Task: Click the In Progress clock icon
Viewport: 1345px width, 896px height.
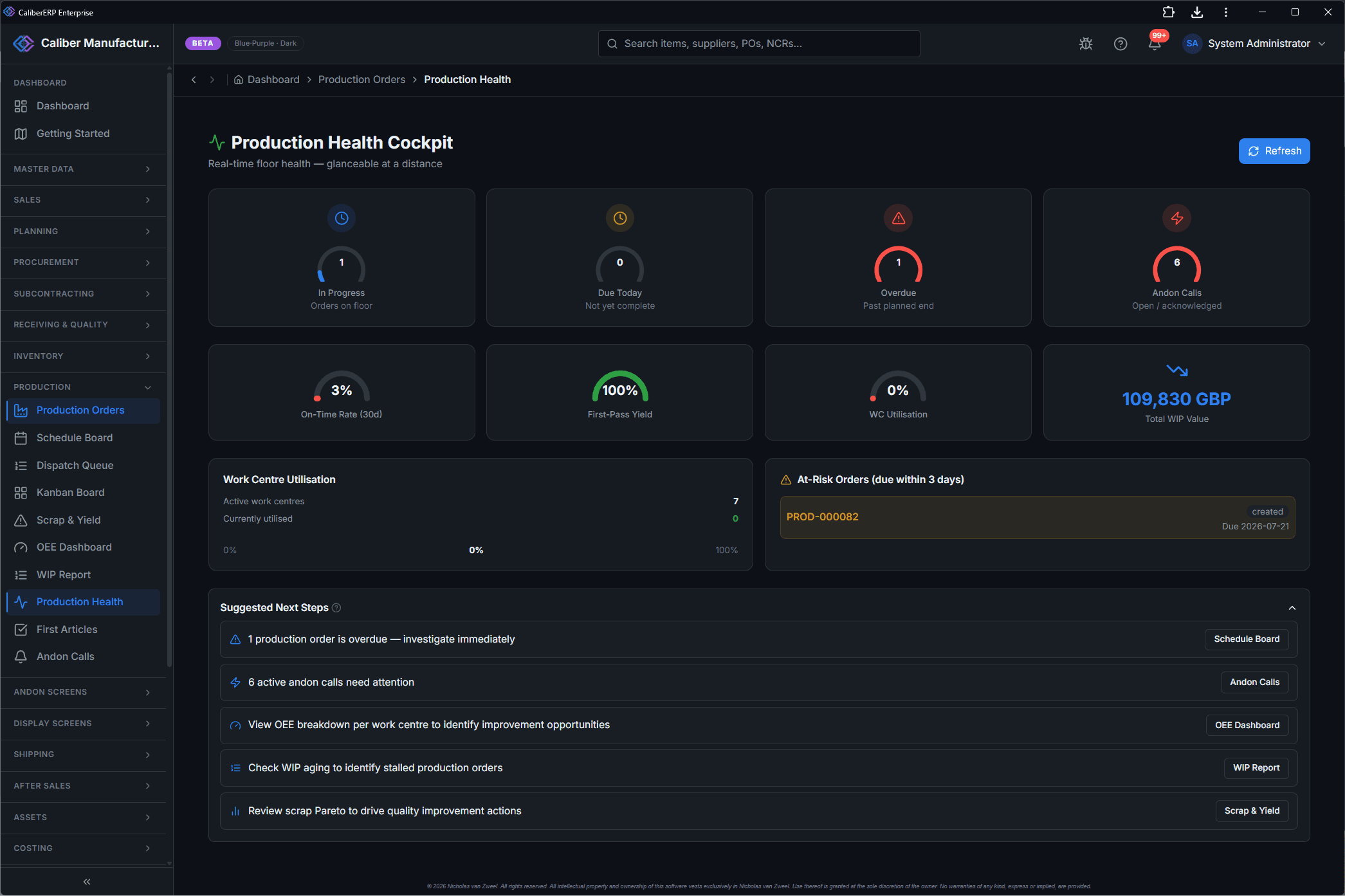Action: 342,218
